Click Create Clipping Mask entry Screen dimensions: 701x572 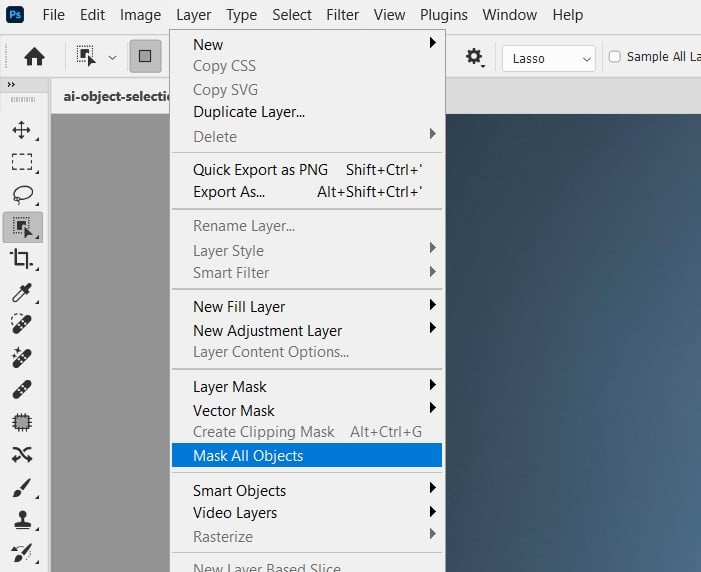(307, 432)
